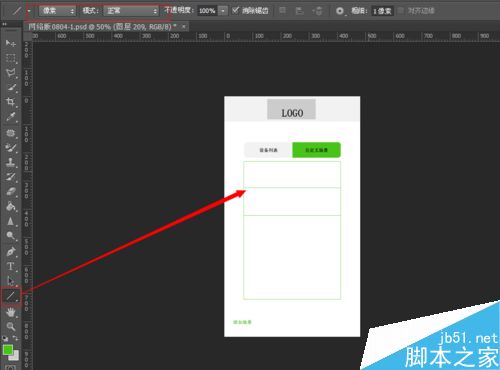Toggle the 消除锯齿 anti-alias checkbox

[235, 10]
